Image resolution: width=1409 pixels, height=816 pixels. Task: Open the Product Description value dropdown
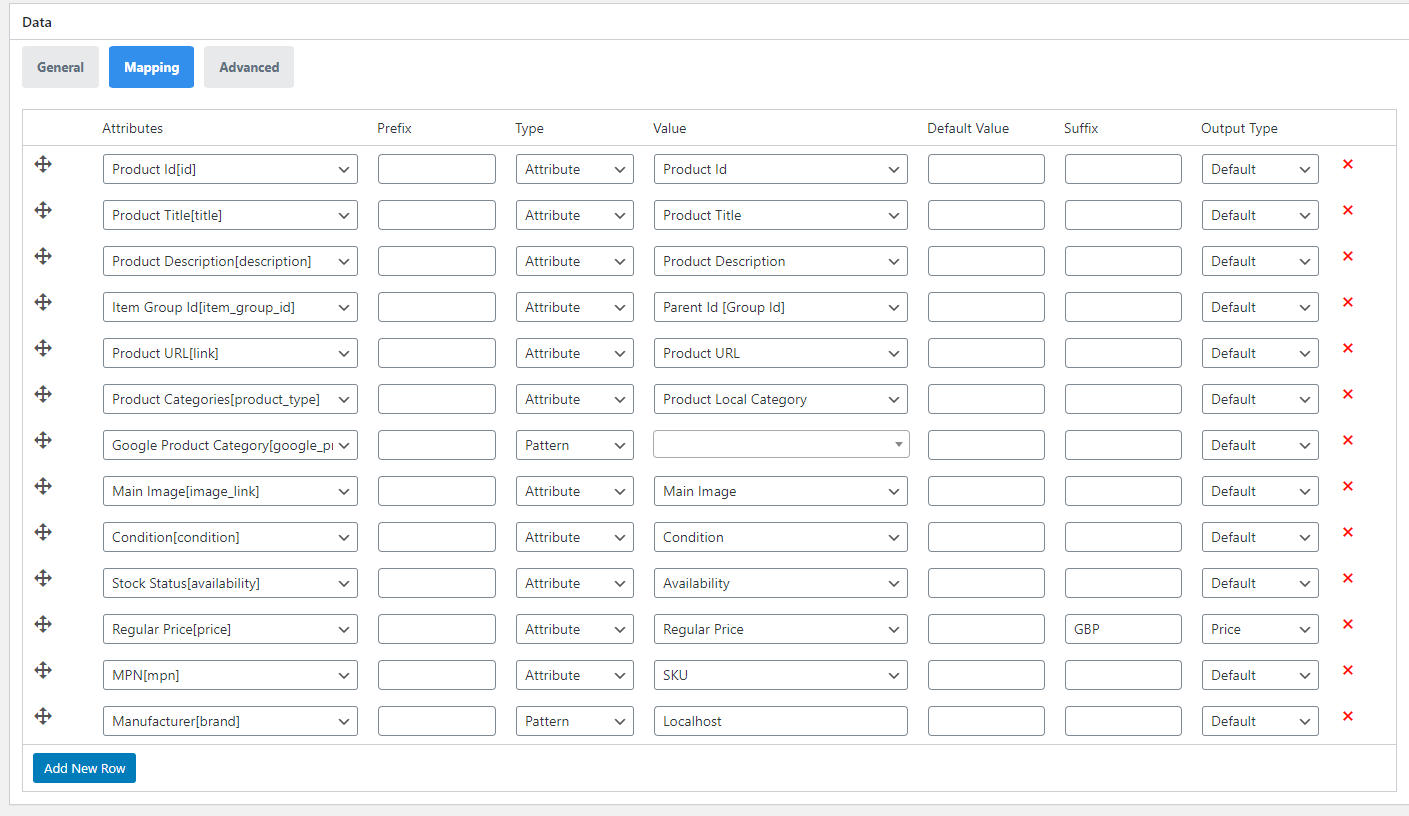pos(781,261)
